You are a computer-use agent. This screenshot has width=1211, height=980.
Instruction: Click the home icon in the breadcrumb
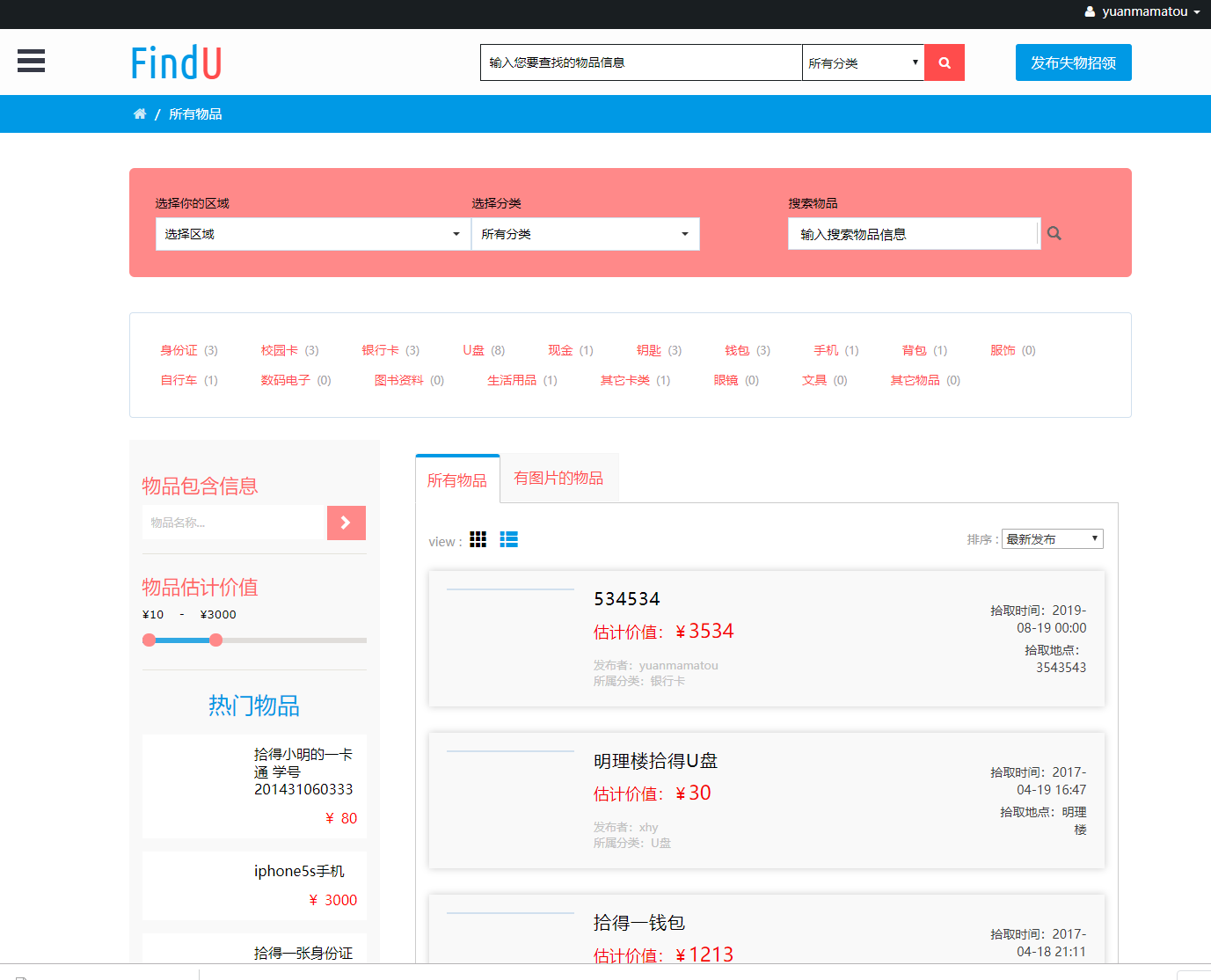click(x=140, y=113)
